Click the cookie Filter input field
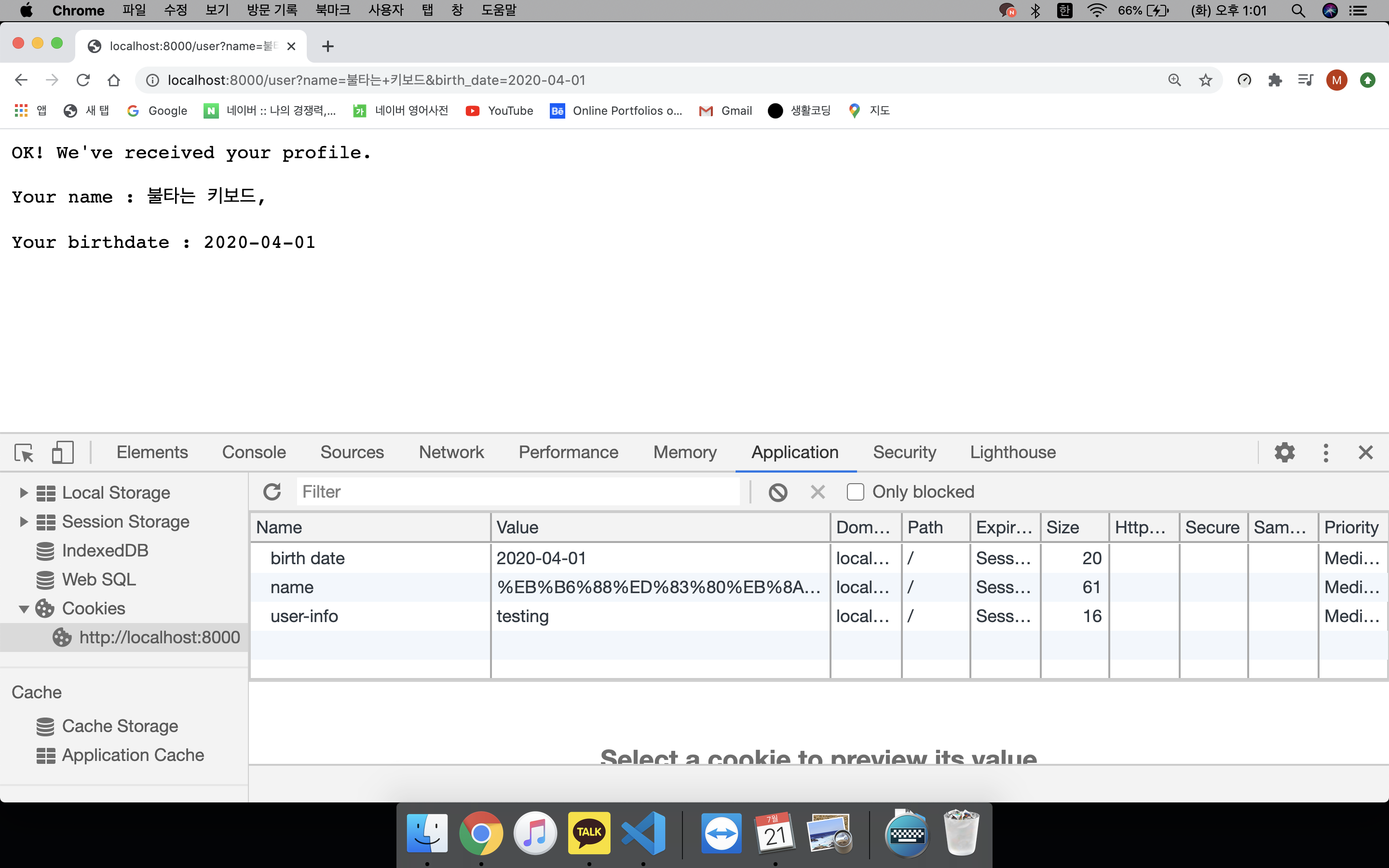The width and height of the screenshot is (1389, 868). [x=517, y=492]
